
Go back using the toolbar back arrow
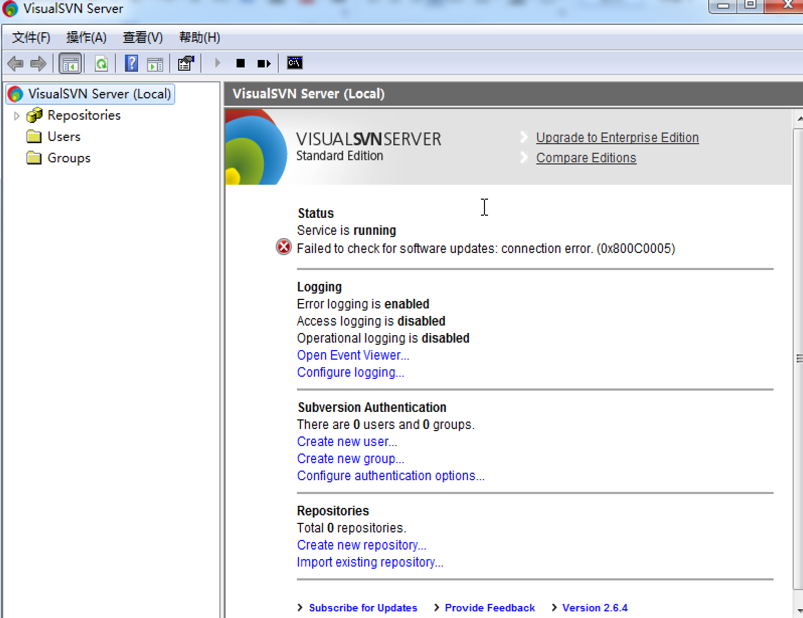click(15, 63)
